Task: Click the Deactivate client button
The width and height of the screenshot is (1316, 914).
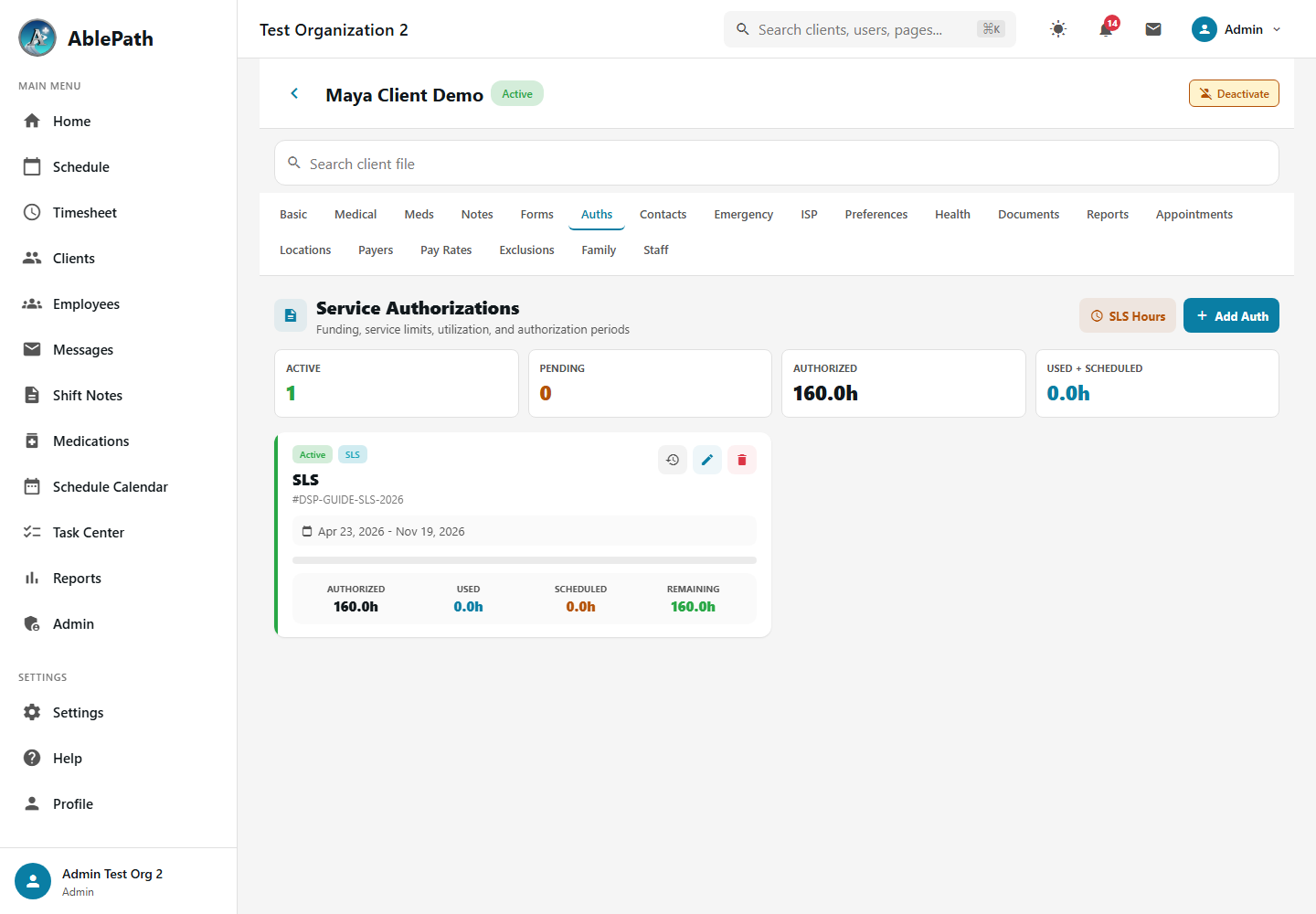Action: tap(1234, 93)
